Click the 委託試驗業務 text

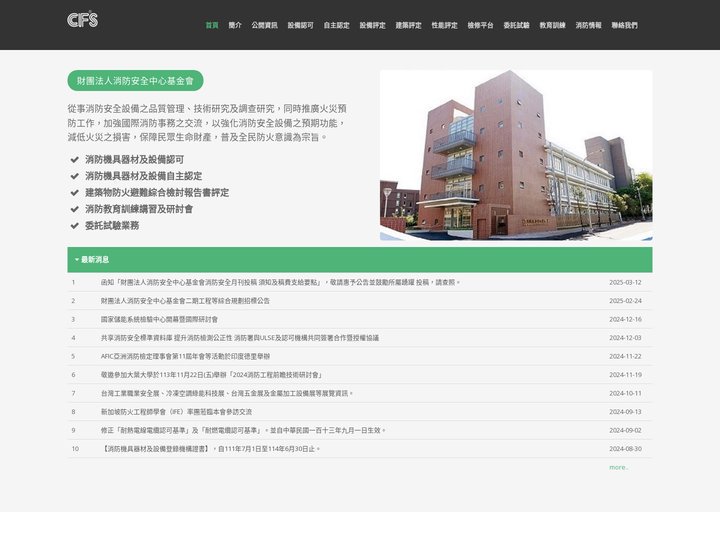pyautogui.click(x=112, y=226)
